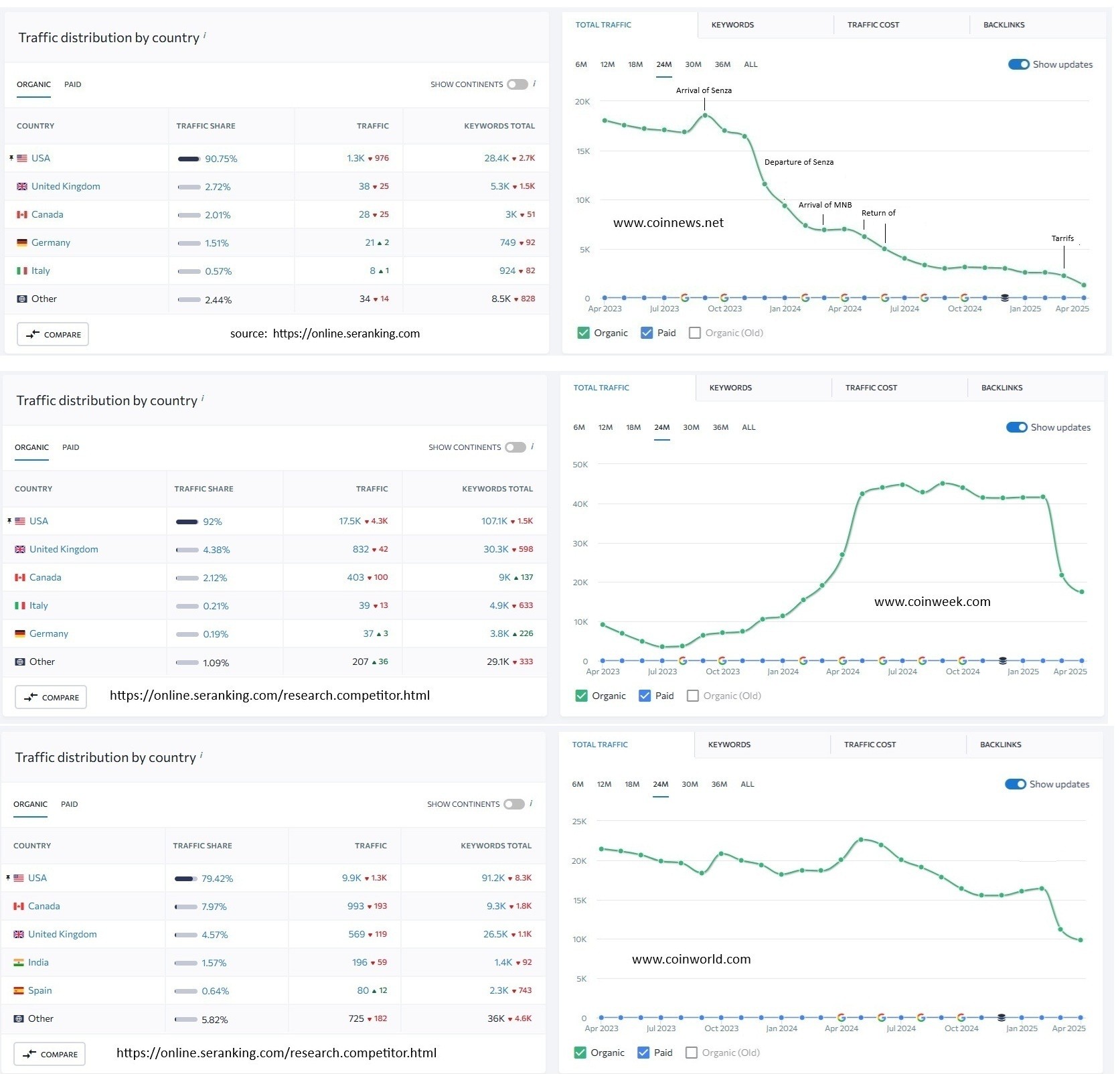Screen dimensions: 1120x1074
Task: Click info icon next to middle Show Continents toggle
Action: pyautogui.click(x=532, y=447)
